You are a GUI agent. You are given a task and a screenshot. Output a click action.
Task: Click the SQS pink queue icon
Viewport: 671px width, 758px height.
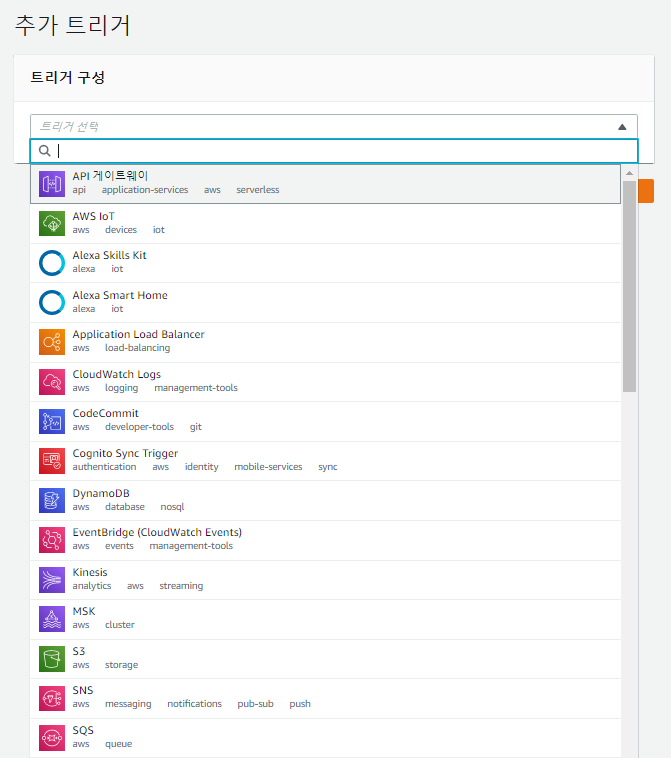click(x=52, y=738)
